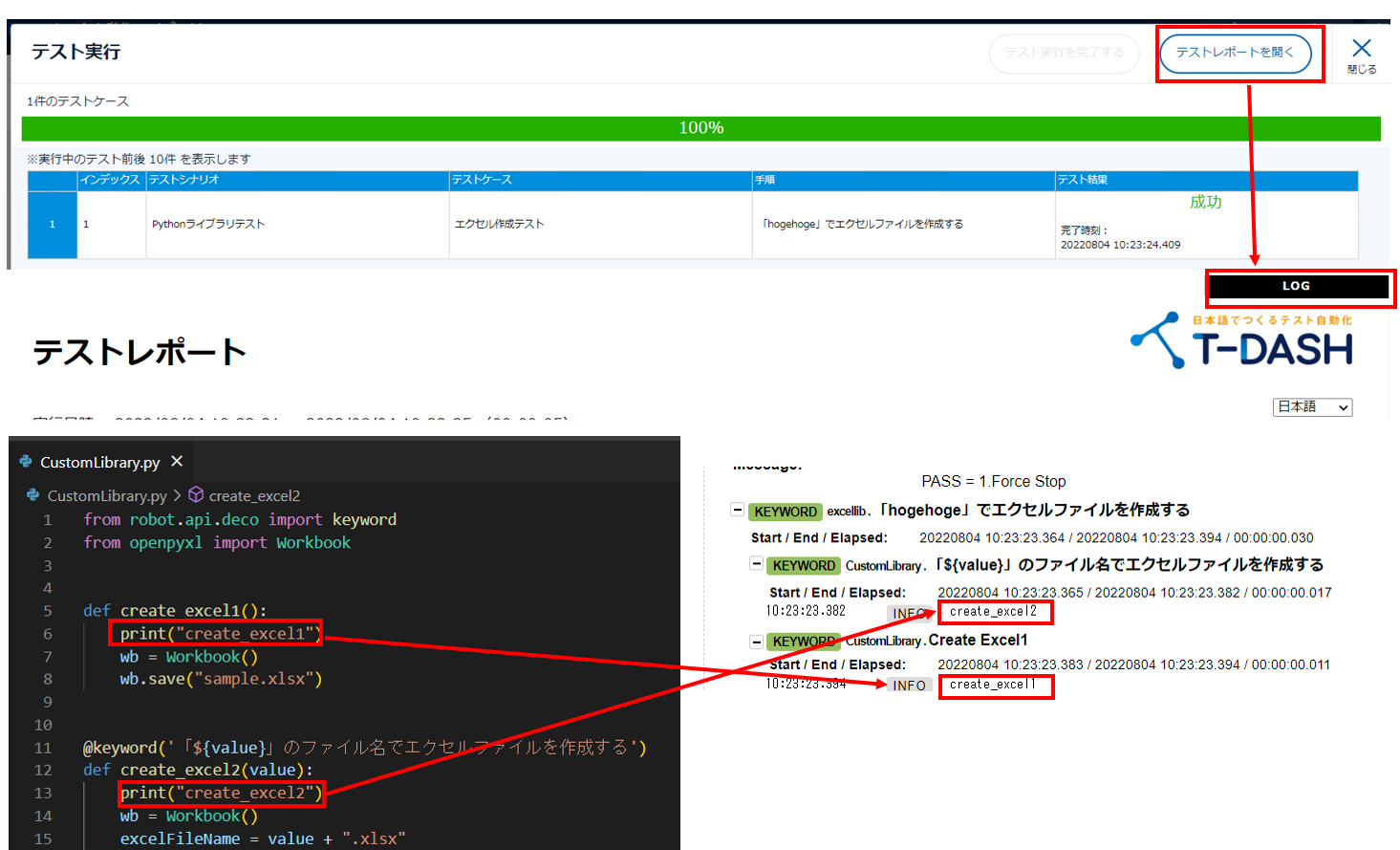Click the テストレポート heading
Image resolution: width=1400 pixels, height=850 pixels.
click(x=140, y=352)
